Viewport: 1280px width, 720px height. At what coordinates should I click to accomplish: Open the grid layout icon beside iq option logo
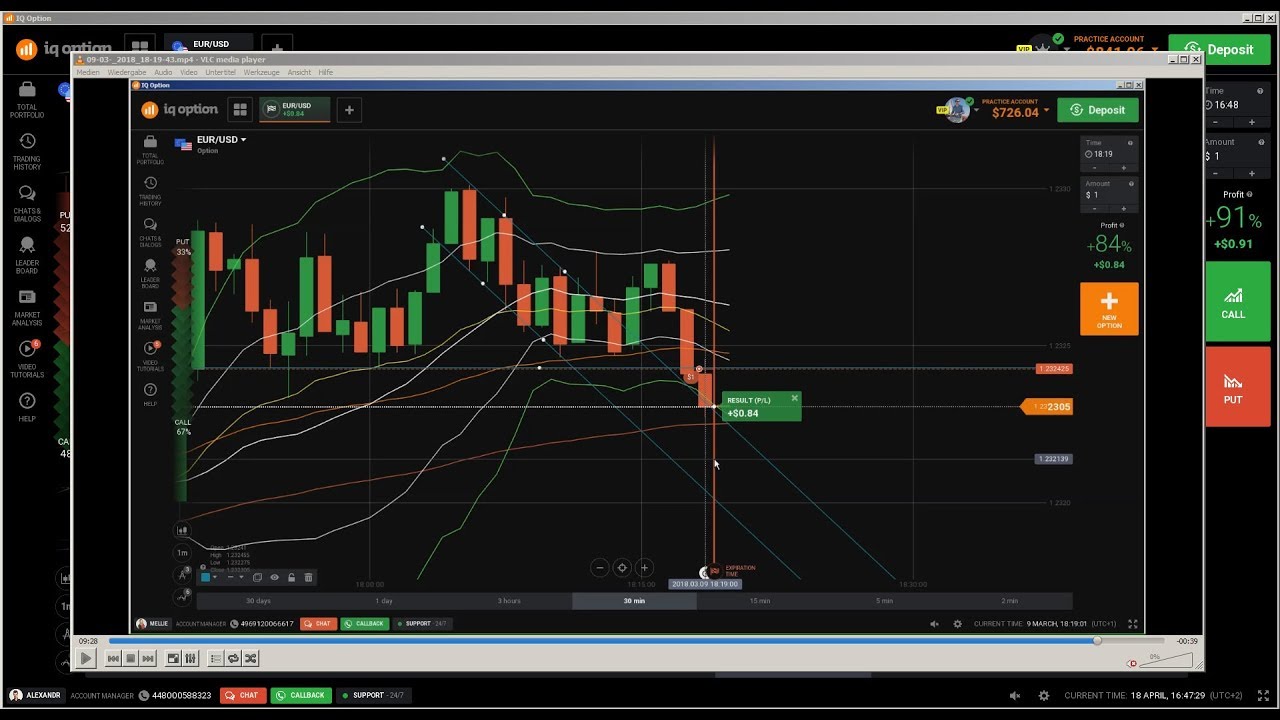point(240,109)
